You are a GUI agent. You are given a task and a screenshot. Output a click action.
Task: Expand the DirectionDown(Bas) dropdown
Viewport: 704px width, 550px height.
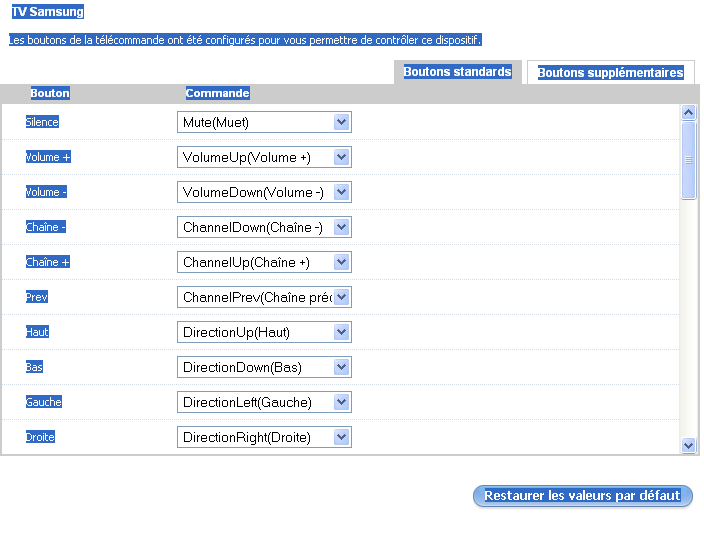341,367
